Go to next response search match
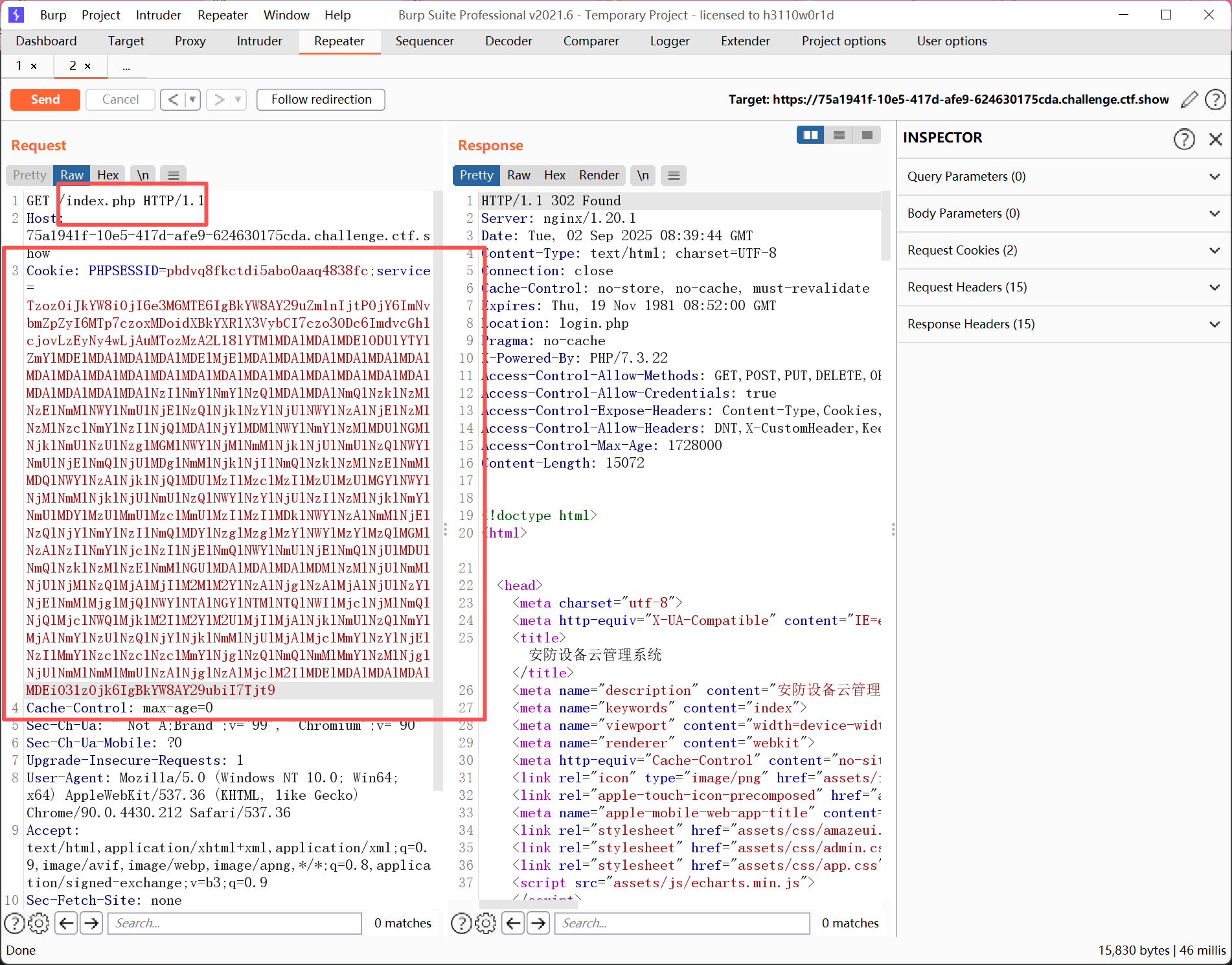The image size is (1232, 965). [x=538, y=923]
